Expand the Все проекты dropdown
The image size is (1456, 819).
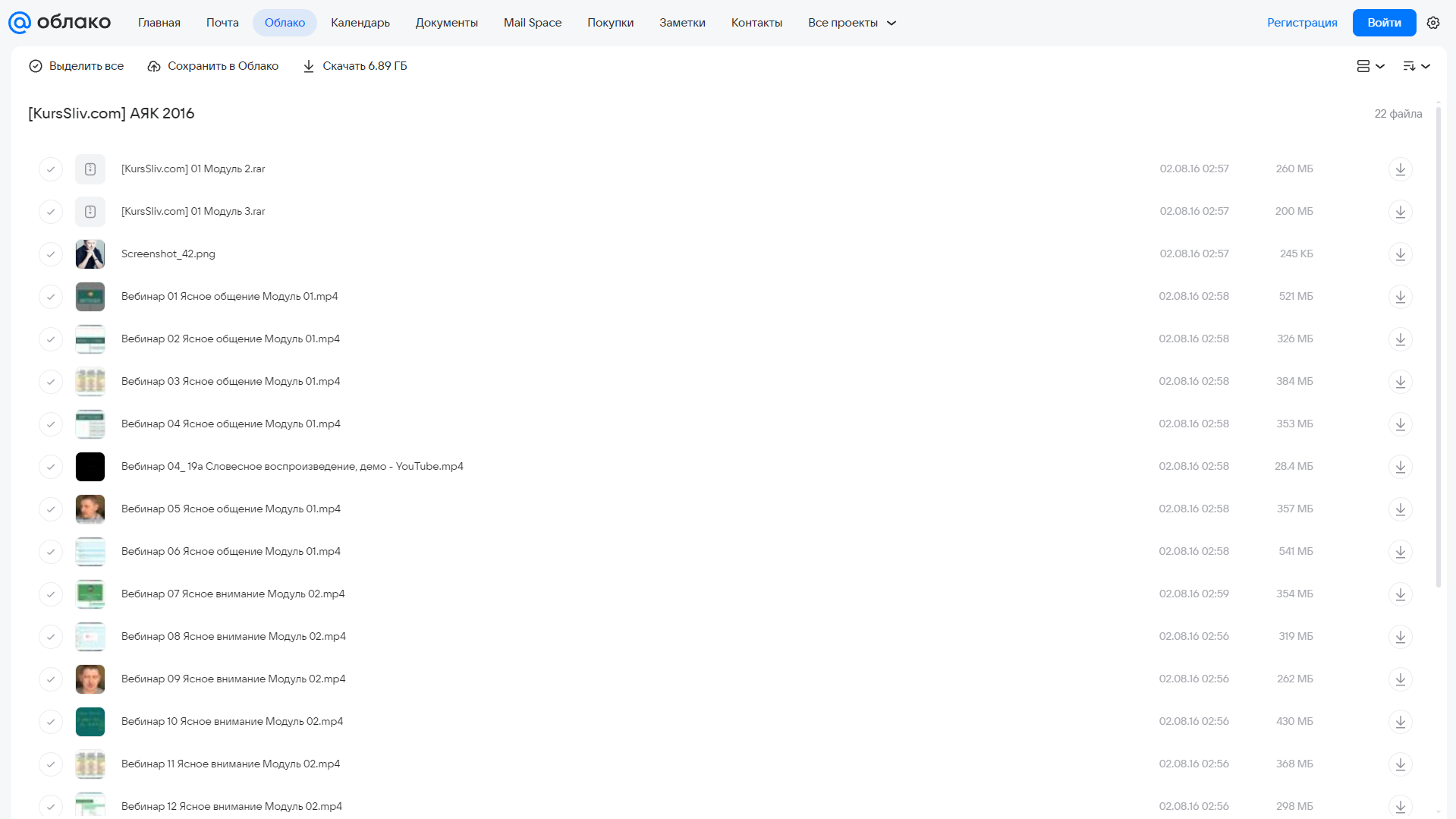coord(852,23)
